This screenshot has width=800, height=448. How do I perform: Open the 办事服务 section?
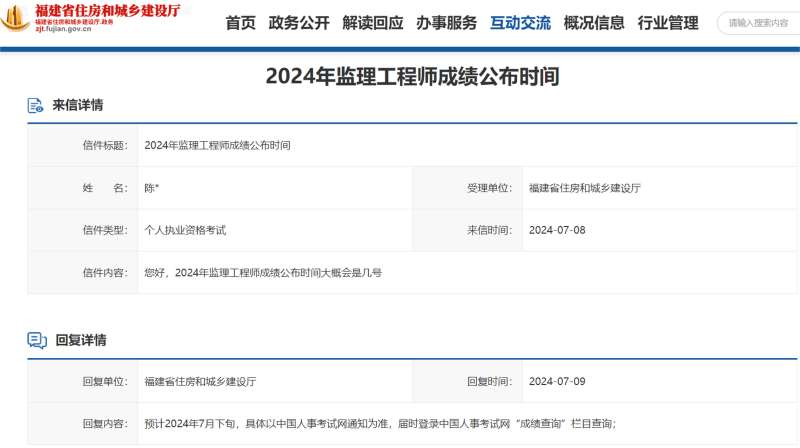click(x=446, y=23)
